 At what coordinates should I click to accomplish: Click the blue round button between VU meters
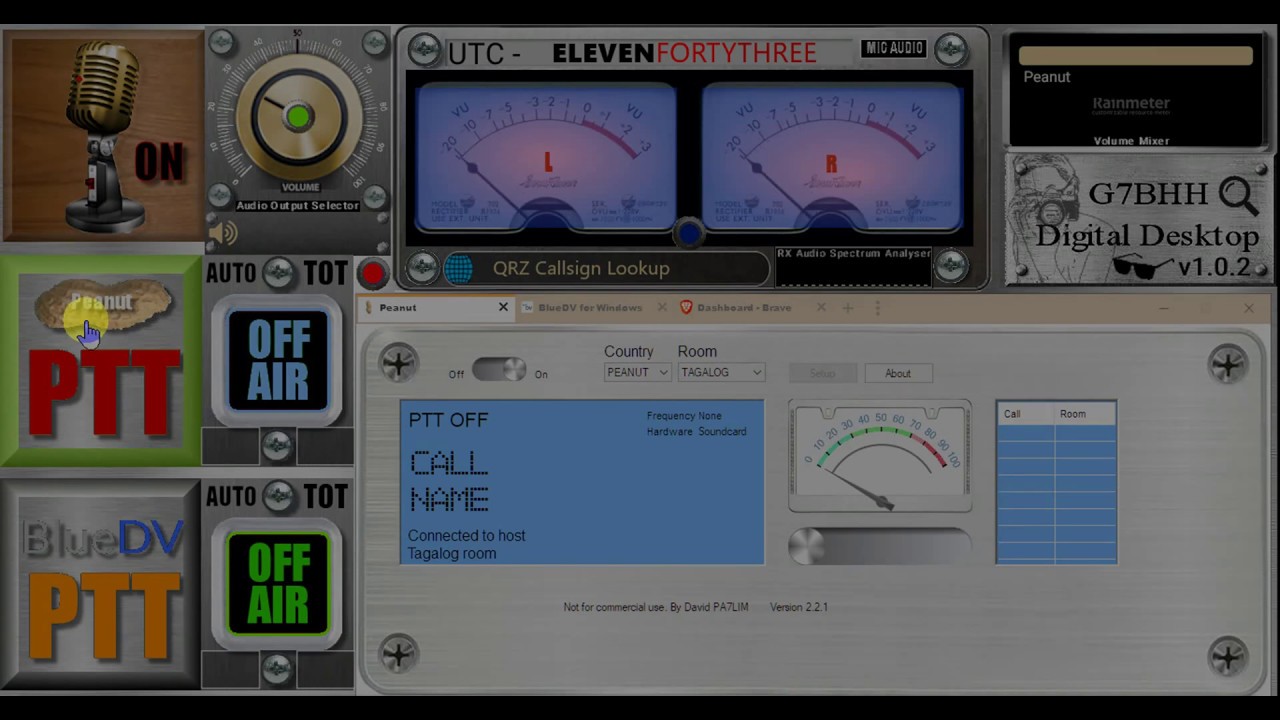(689, 233)
